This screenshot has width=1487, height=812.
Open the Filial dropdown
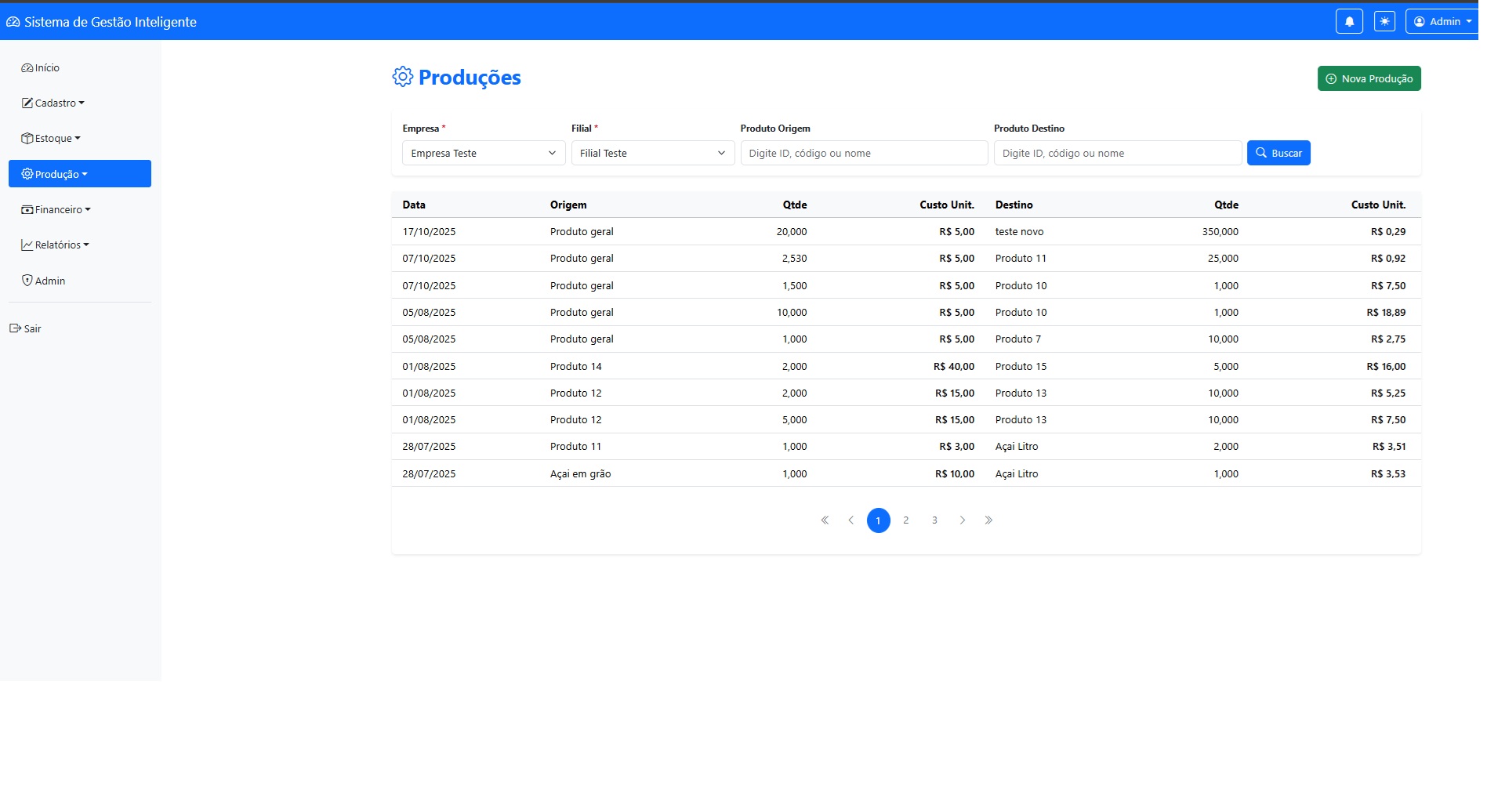pyautogui.click(x=652, y=154)
